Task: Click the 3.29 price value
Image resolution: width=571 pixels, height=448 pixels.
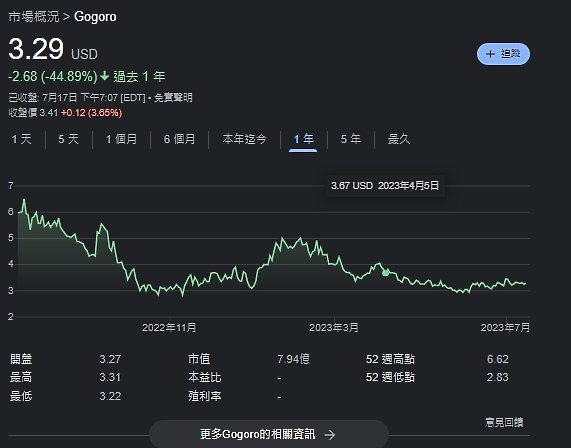Action: point(36,49)
